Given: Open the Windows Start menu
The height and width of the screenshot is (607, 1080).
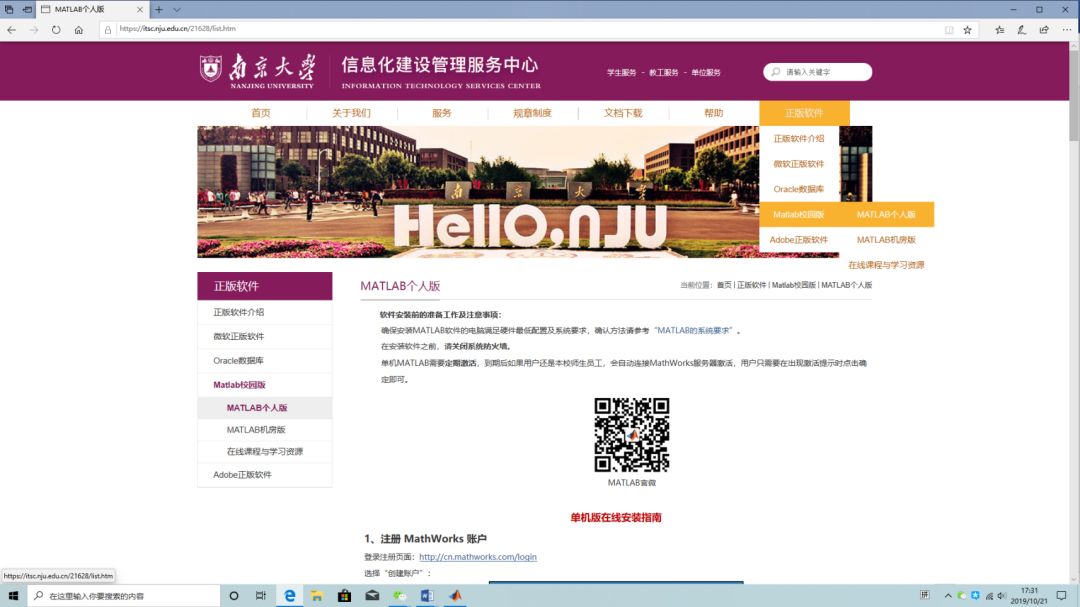Looking at the screenshot, I should pos(13,595).
